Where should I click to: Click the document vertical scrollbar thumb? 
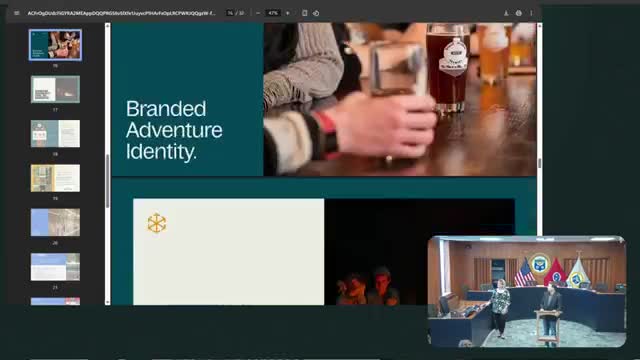539,163
